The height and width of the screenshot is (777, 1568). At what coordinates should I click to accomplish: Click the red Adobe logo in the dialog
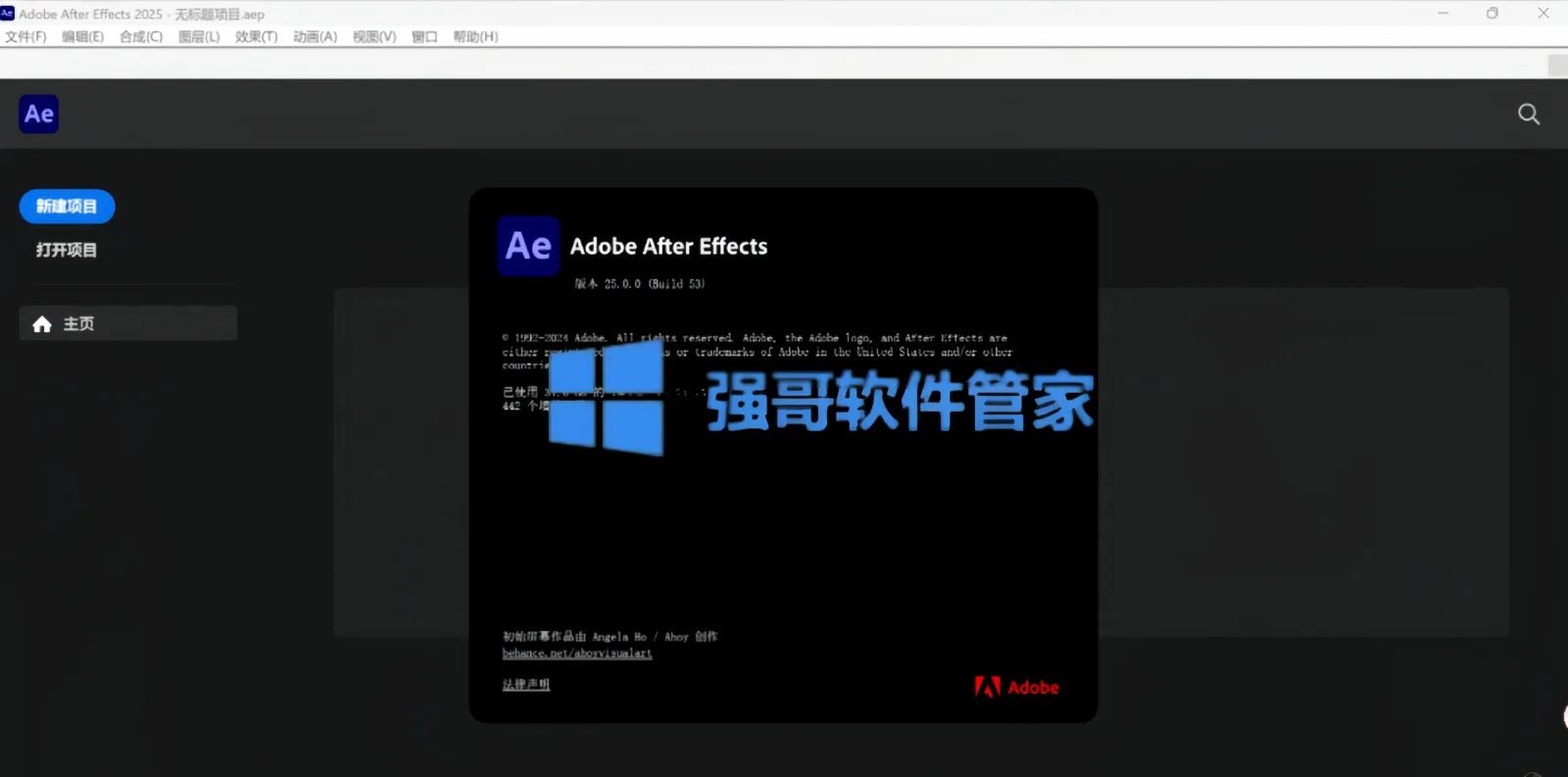click(1016, 687)
